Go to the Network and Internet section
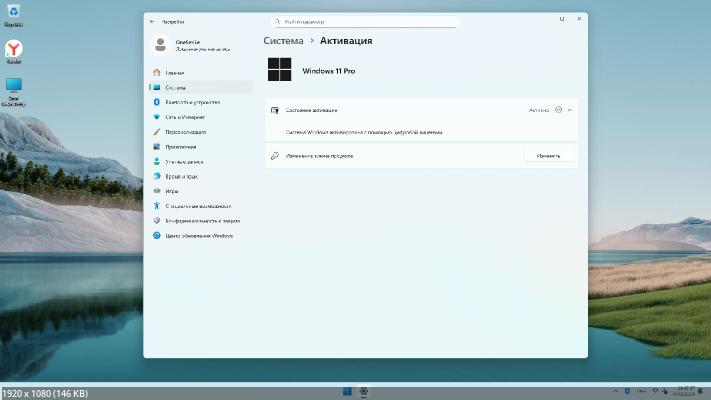Screen dimensions: 711x400 (x=185, y=117)
